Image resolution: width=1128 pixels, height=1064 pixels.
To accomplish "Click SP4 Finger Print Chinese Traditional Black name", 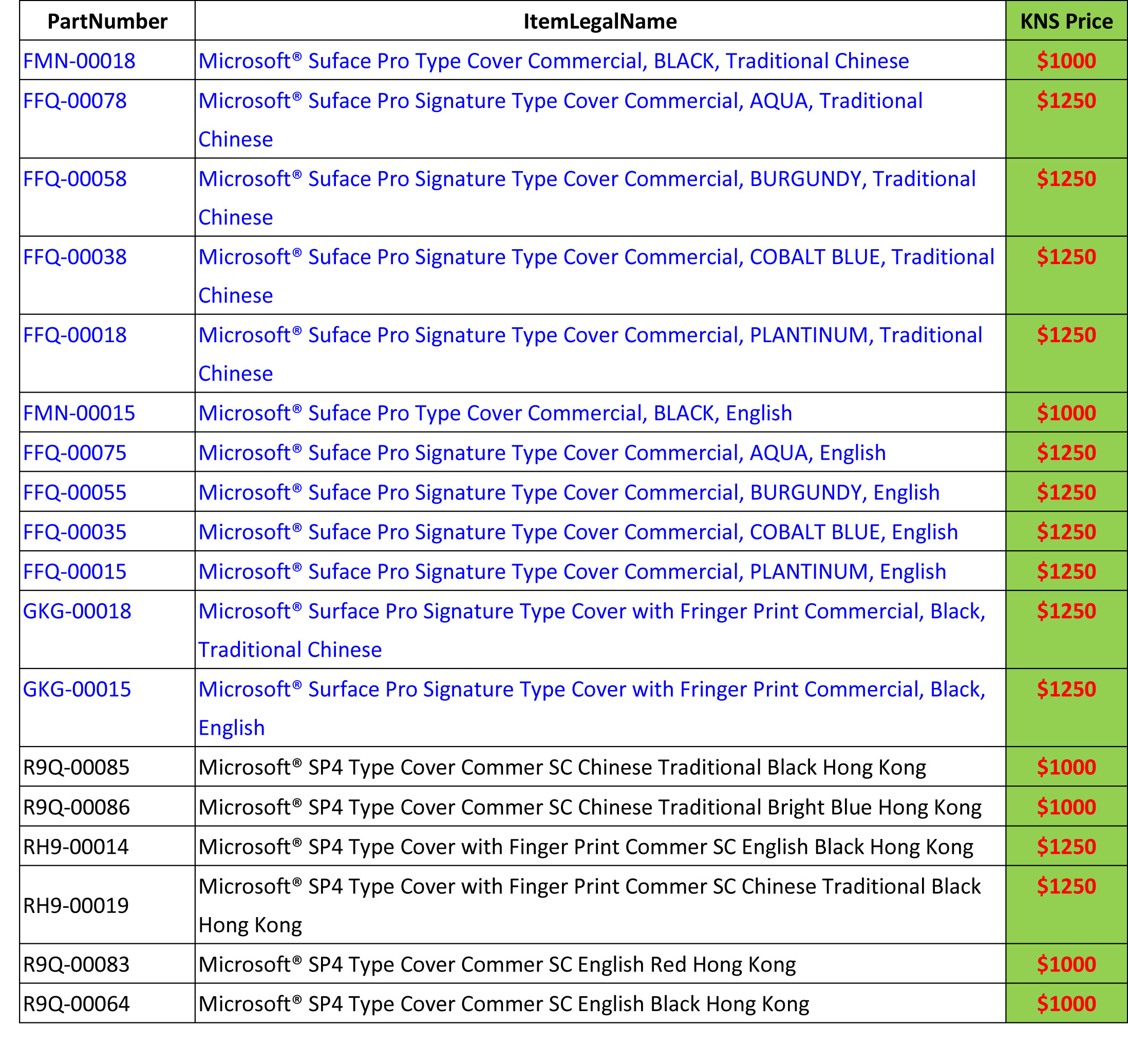I will point(590,906).
